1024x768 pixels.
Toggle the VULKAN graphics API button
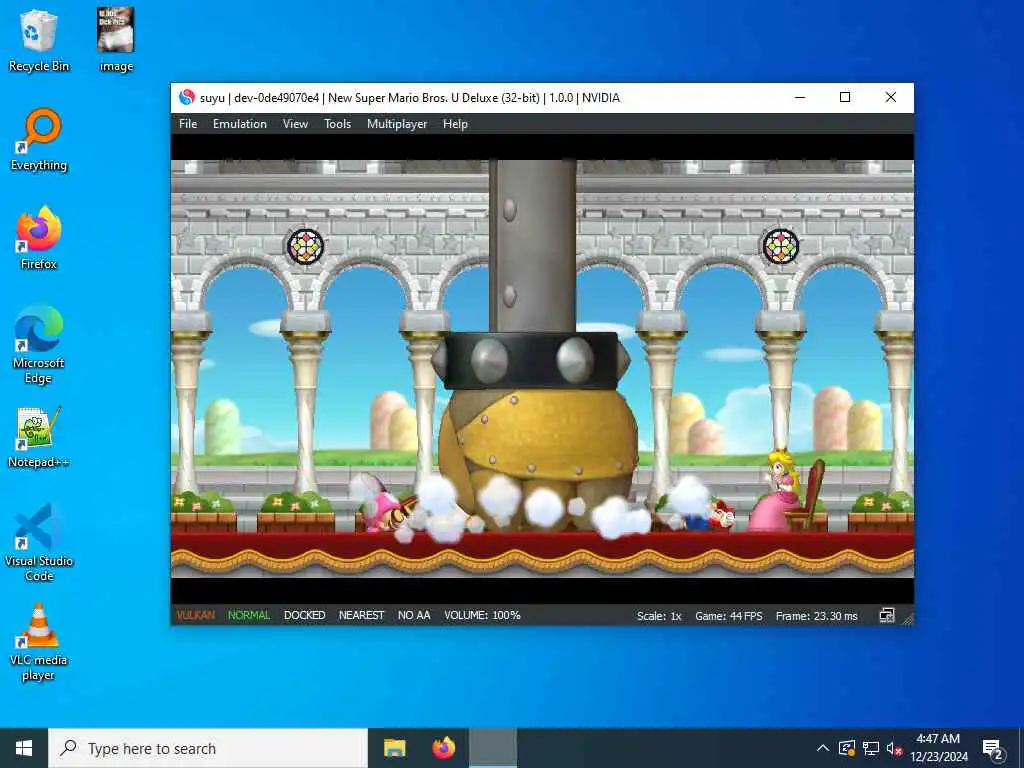(x=195, y=615)
